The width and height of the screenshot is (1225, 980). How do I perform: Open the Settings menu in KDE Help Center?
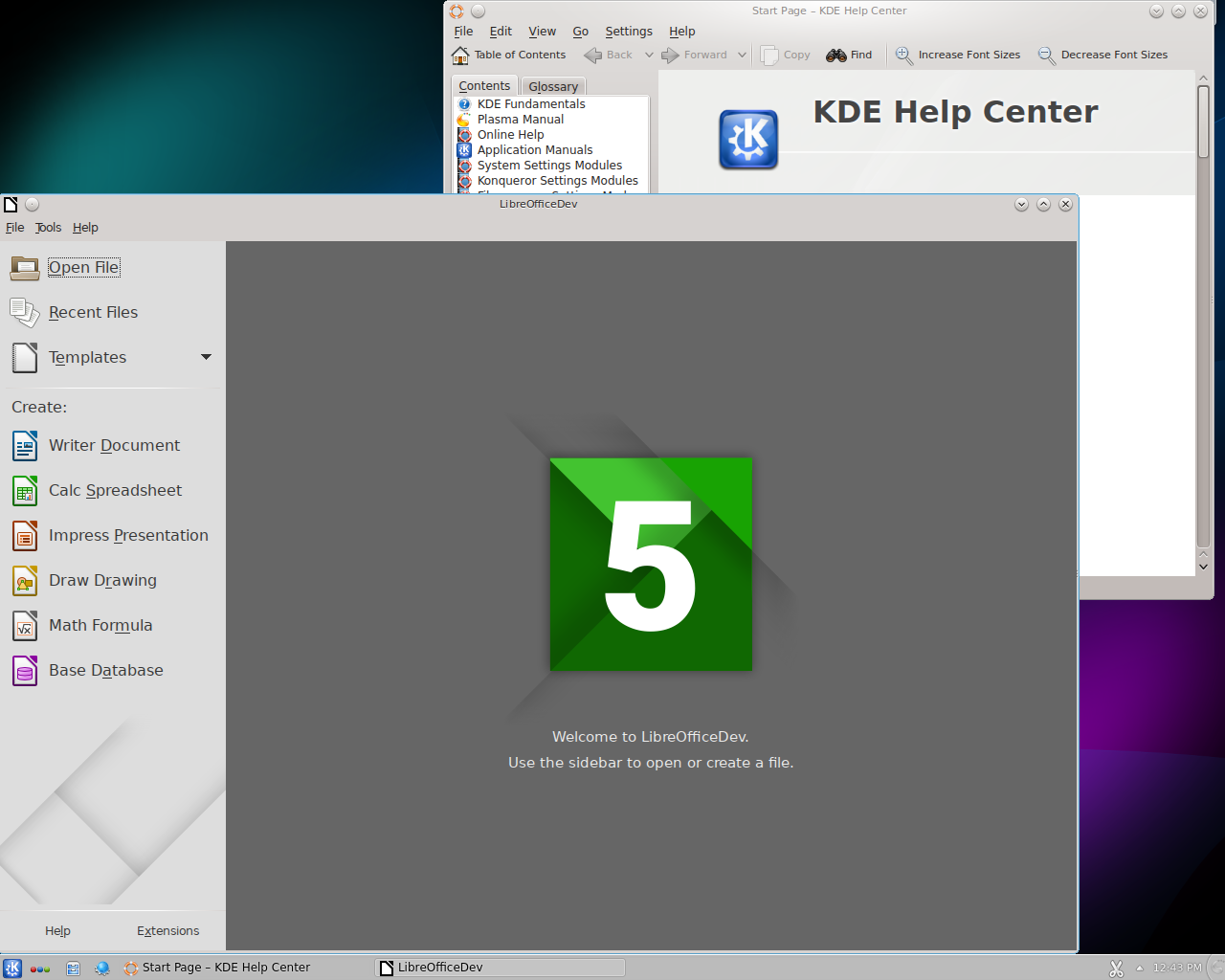click(x=629, y=32)
